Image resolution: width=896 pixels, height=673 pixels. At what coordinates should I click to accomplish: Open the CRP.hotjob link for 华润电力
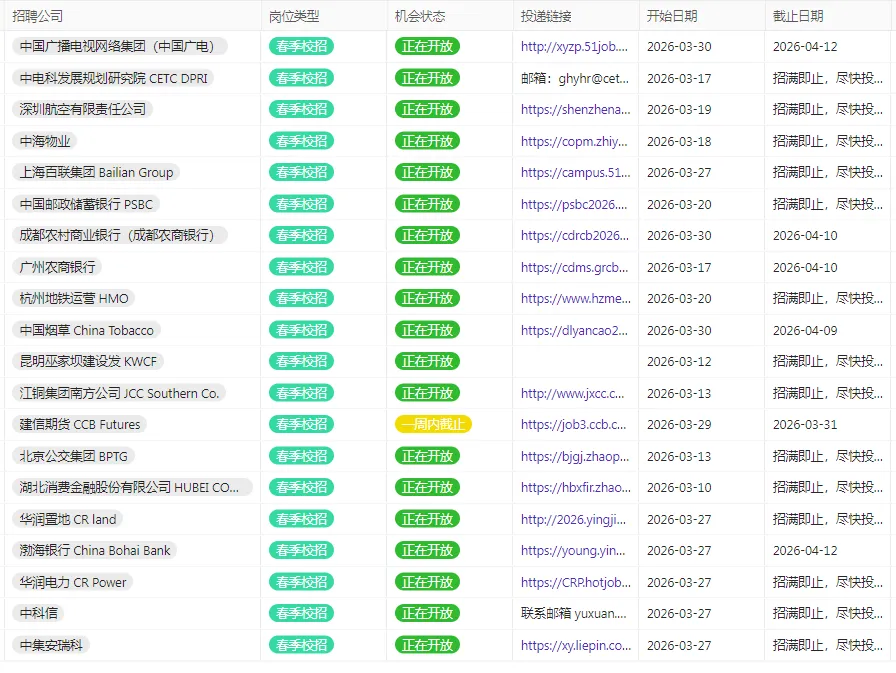[575, 582]
